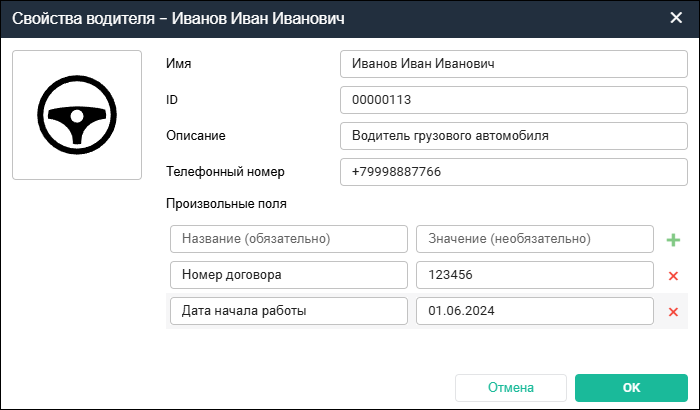Click the Произвольные поля section label
This screenshot has height=410, width=700.
point(226,204)
